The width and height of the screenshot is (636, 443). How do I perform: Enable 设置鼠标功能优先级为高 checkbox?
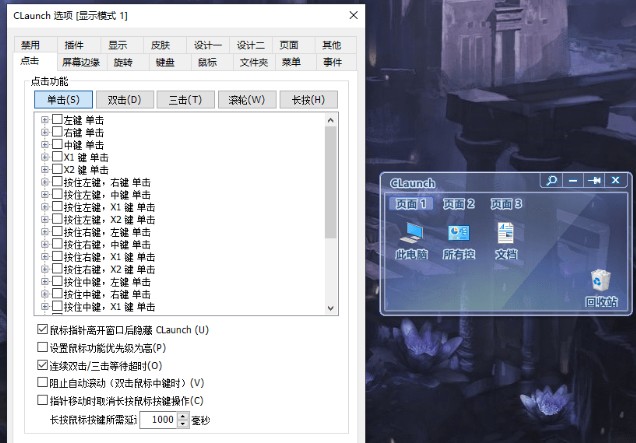pyautogui.click(x=42, y=347)
